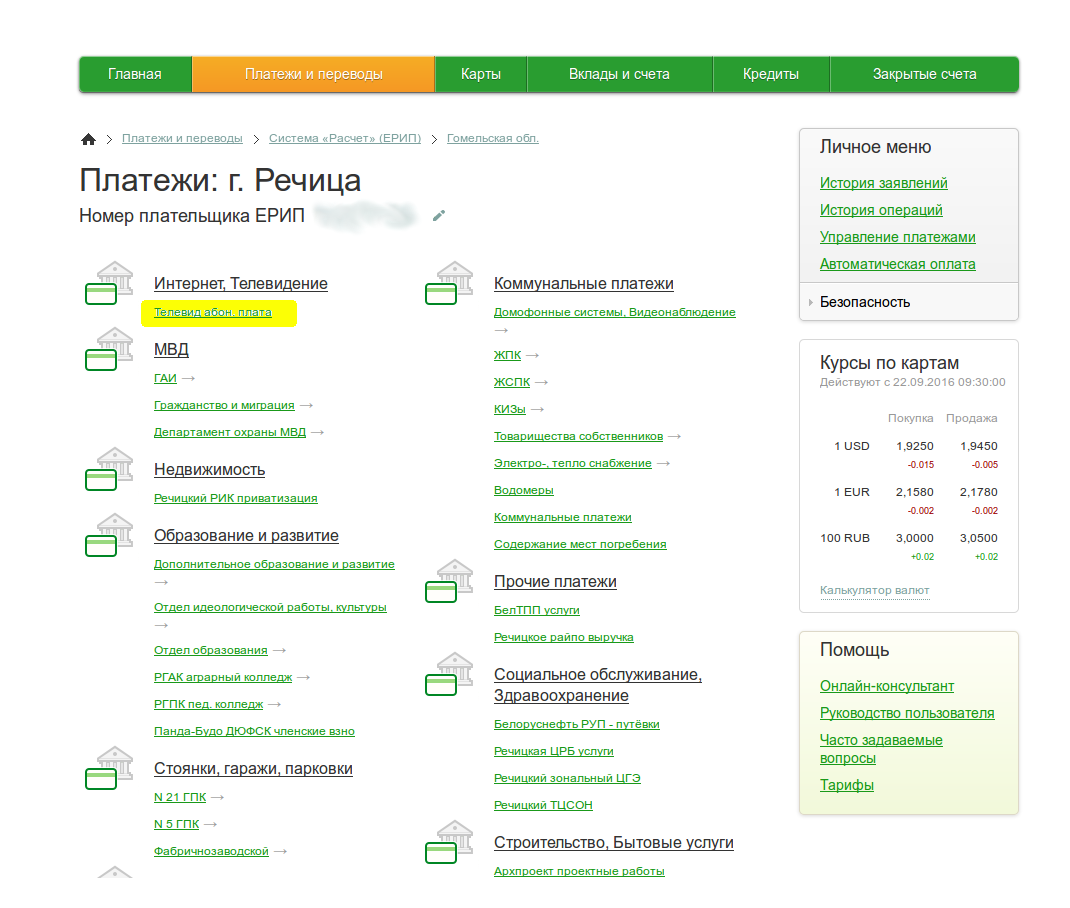Select БелТПП услуги
The width and height of the screenshot is (1070, 908).
point(537,611)
